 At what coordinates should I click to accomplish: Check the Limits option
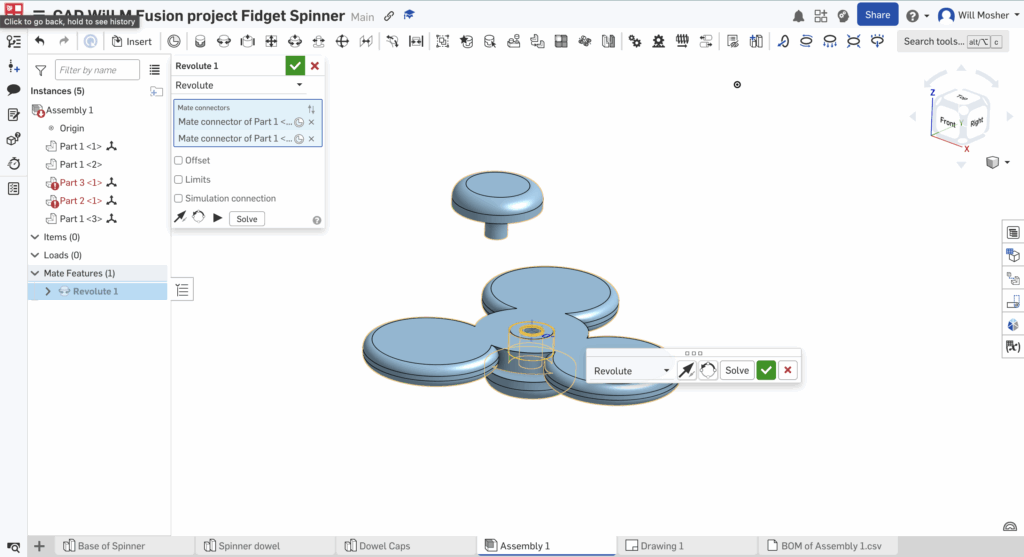pos(178,179)
